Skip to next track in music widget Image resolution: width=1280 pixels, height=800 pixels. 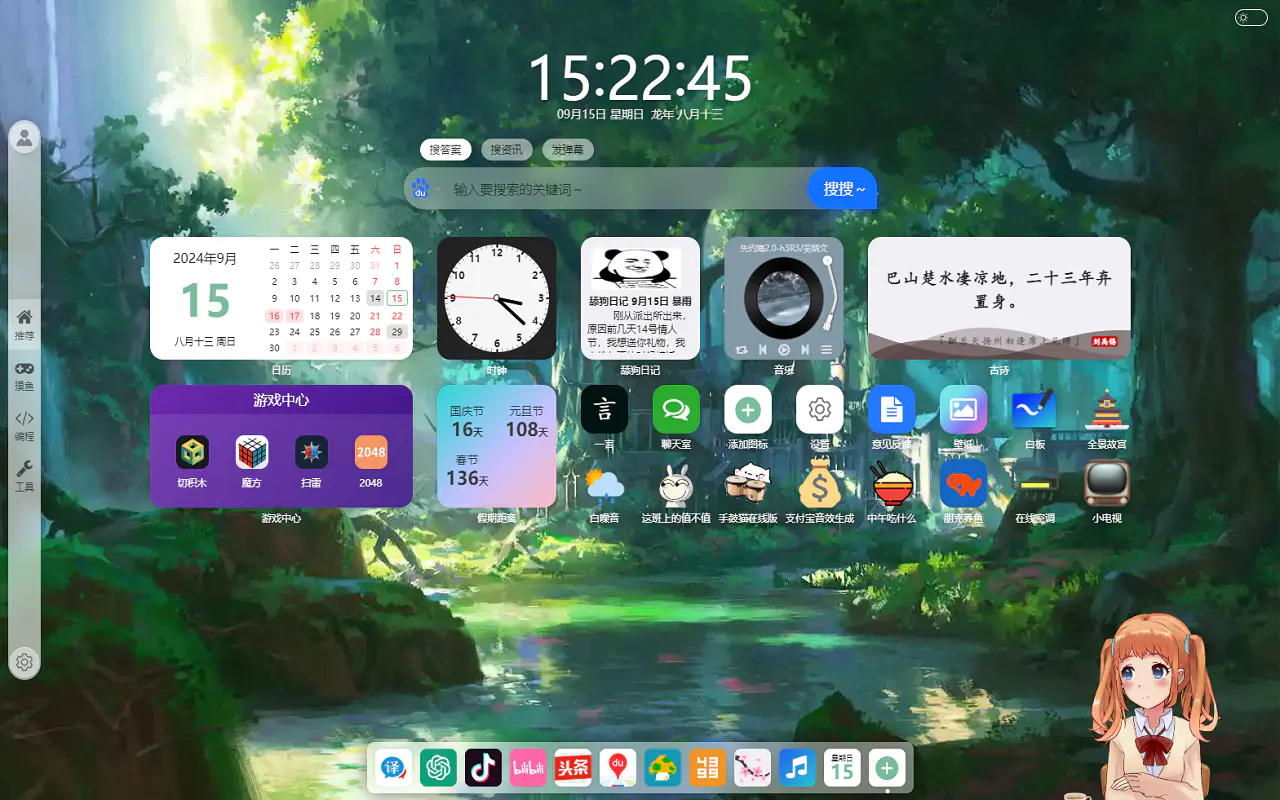[x=805, y=349]
